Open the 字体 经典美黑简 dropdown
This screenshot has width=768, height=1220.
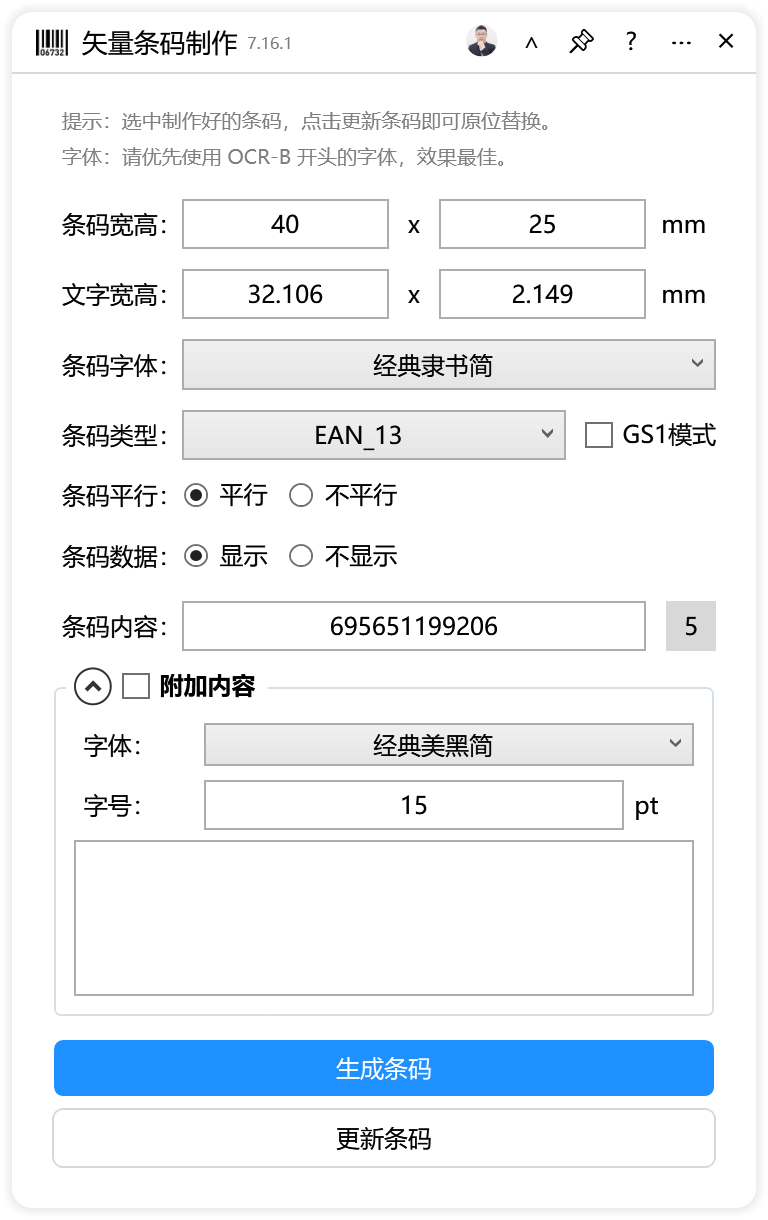449,745
